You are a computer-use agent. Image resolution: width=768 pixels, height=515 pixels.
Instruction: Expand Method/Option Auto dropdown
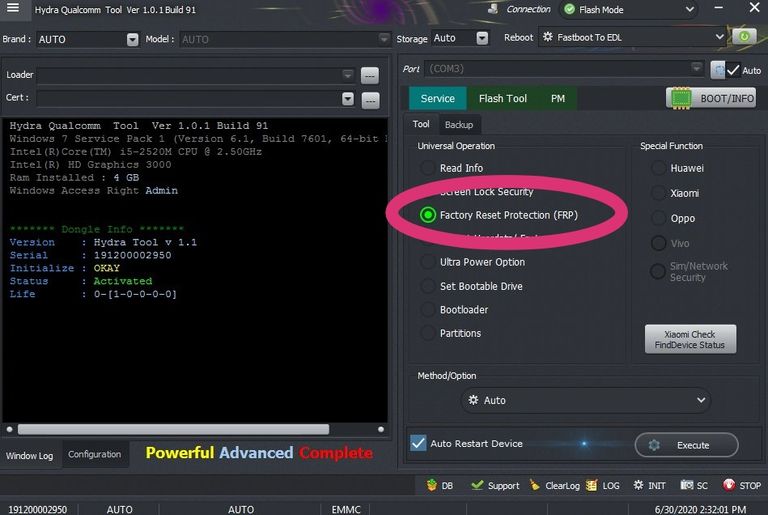pyautogui.click(x=701, y=400)
